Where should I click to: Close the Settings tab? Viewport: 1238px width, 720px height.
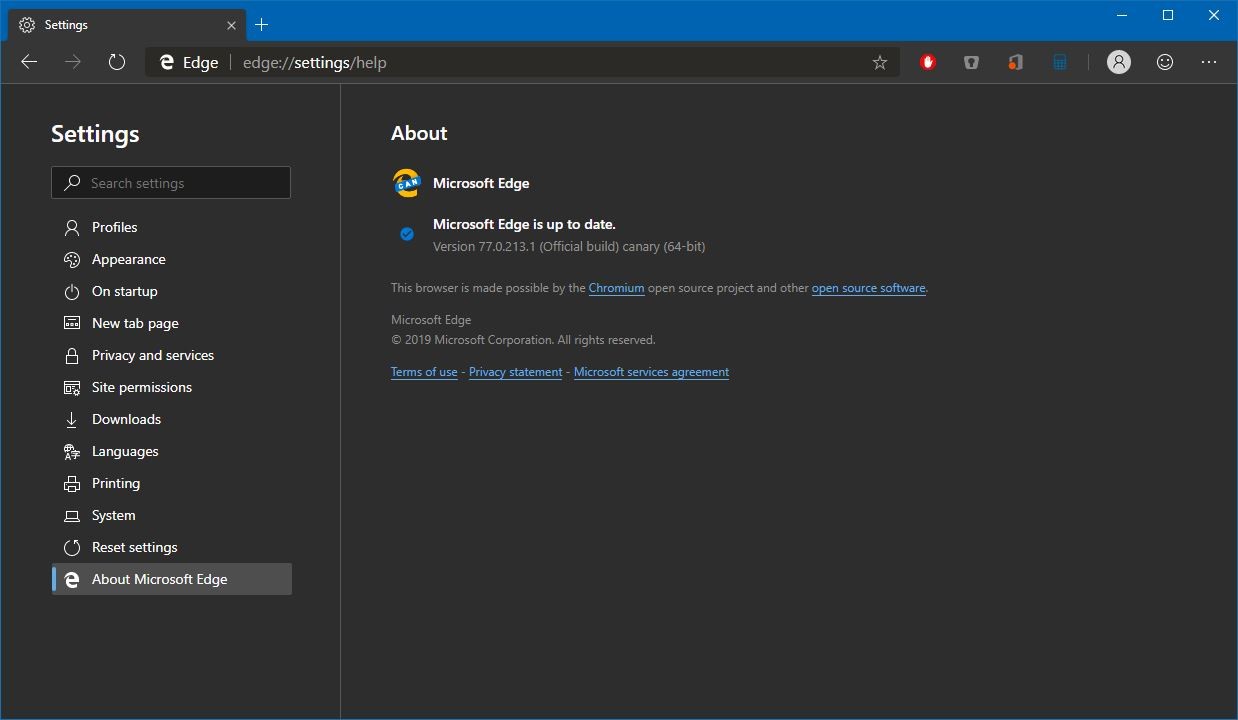coord(232,25)
